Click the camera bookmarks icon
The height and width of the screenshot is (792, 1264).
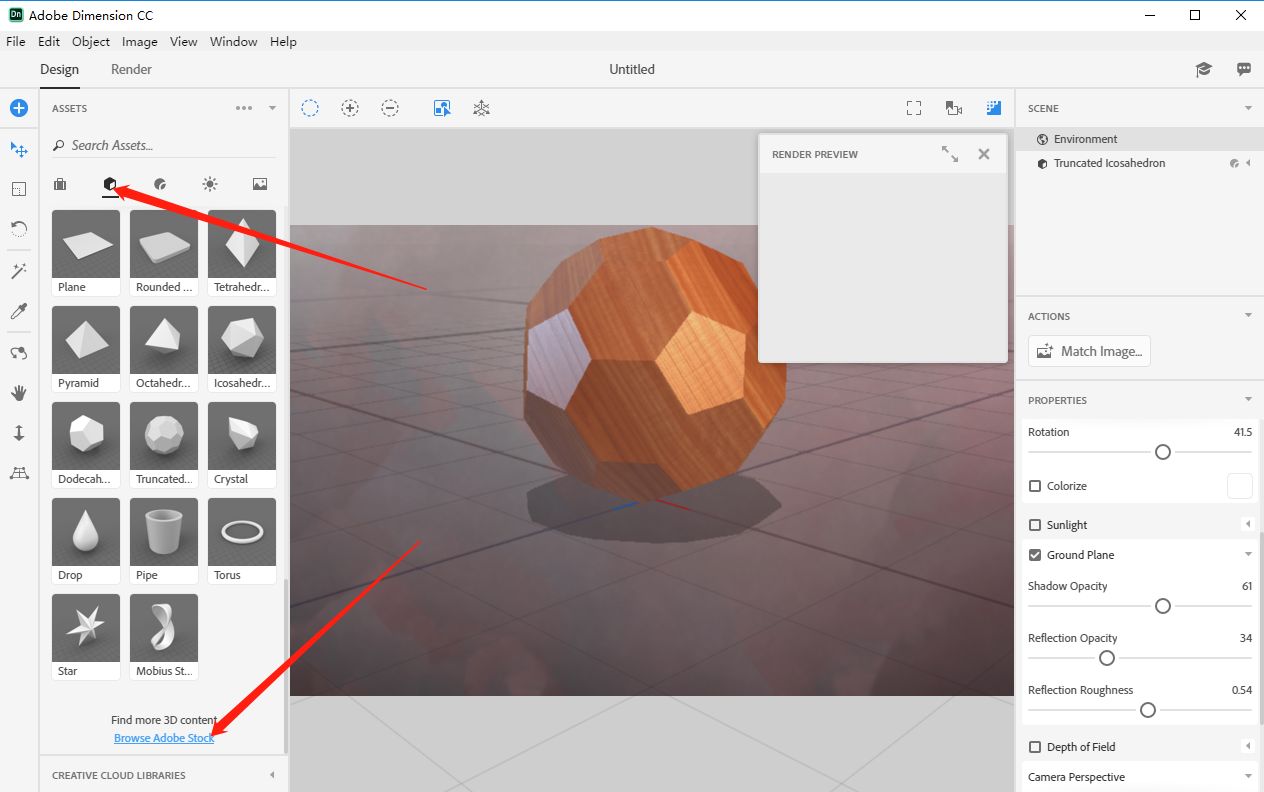pyautogui.click(x=953, y=108)
